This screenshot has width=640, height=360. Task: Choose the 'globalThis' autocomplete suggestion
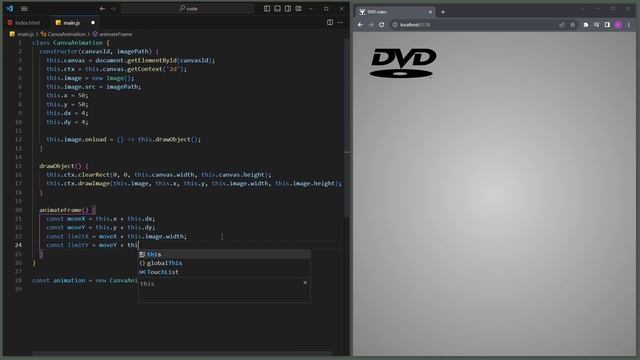coord(224,263)
